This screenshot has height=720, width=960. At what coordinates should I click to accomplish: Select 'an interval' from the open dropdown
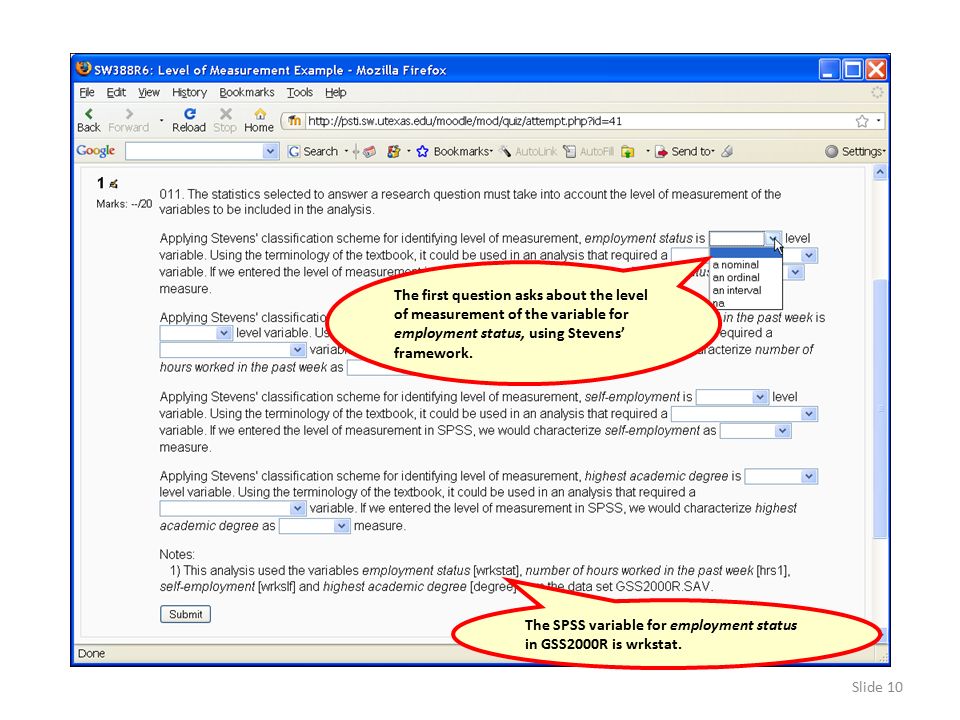746,290
